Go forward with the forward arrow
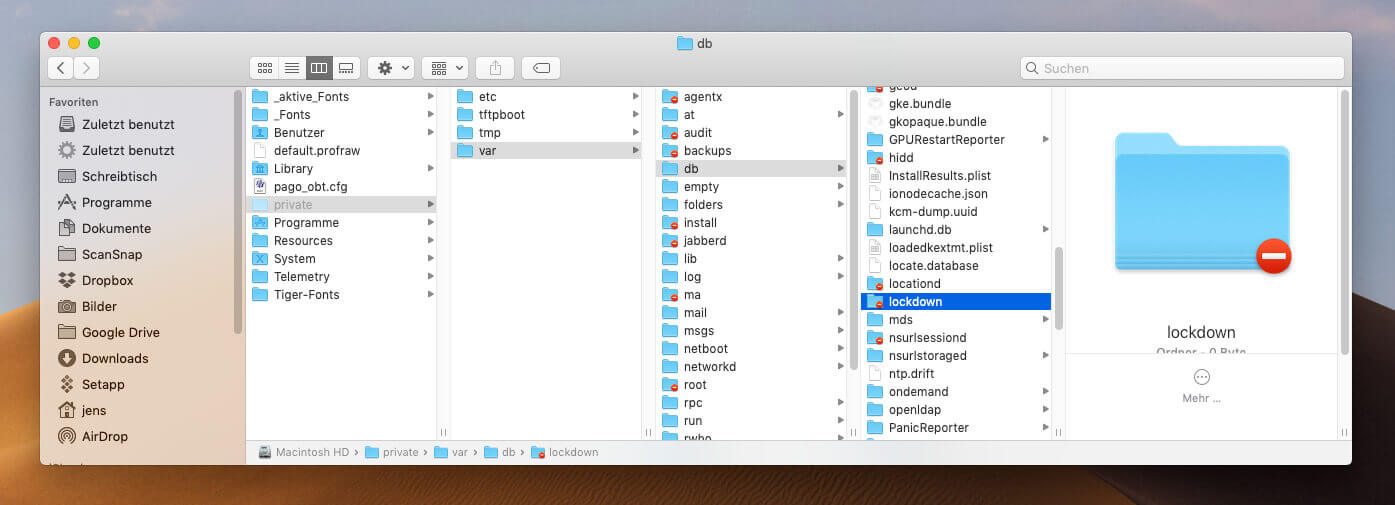 pyautogui.click(x=87, y=68)
